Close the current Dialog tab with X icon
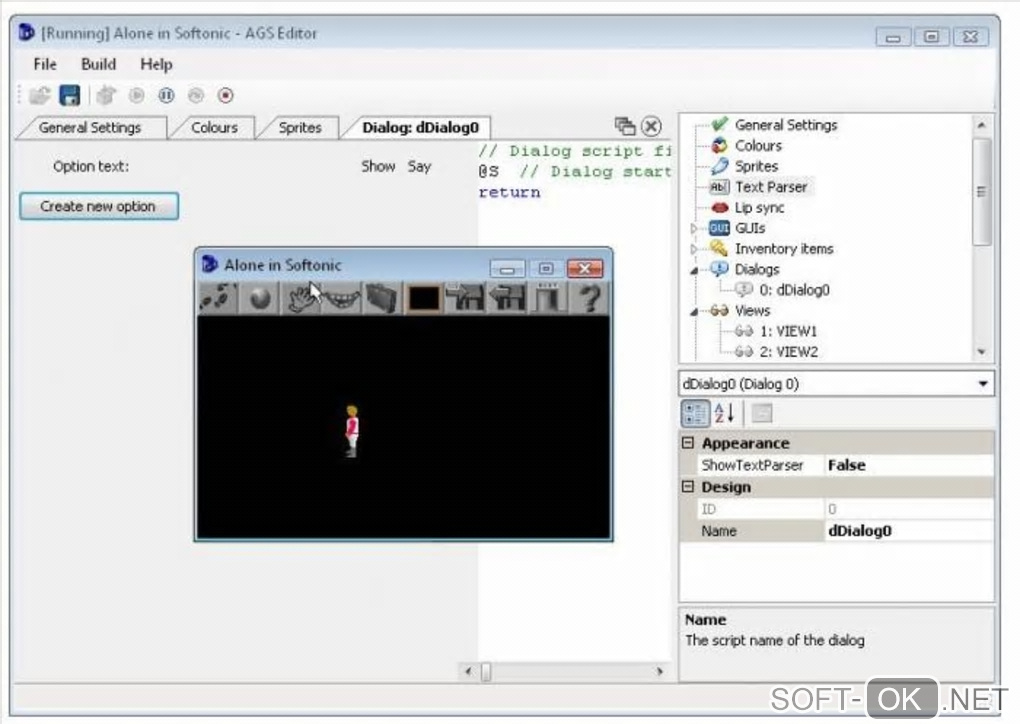This screenshot has height=724, width=1020. 651,126
